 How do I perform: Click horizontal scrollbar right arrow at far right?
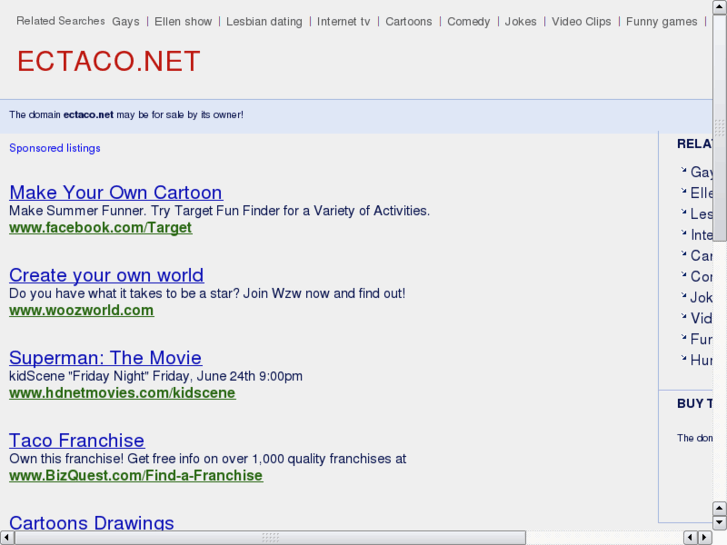click(x=705, y=538)
